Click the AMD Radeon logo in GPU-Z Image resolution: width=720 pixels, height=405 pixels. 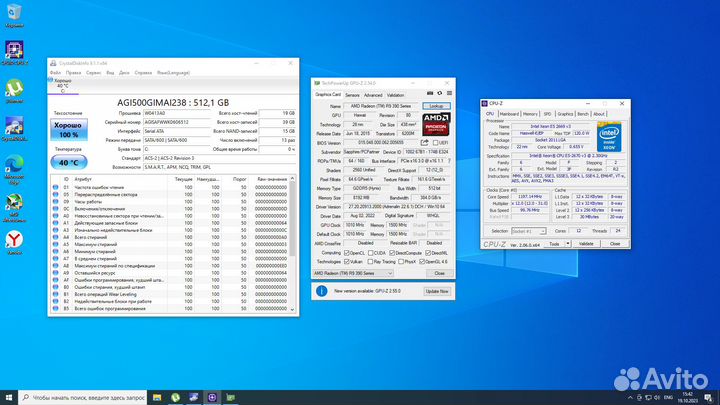pos(436,124)
